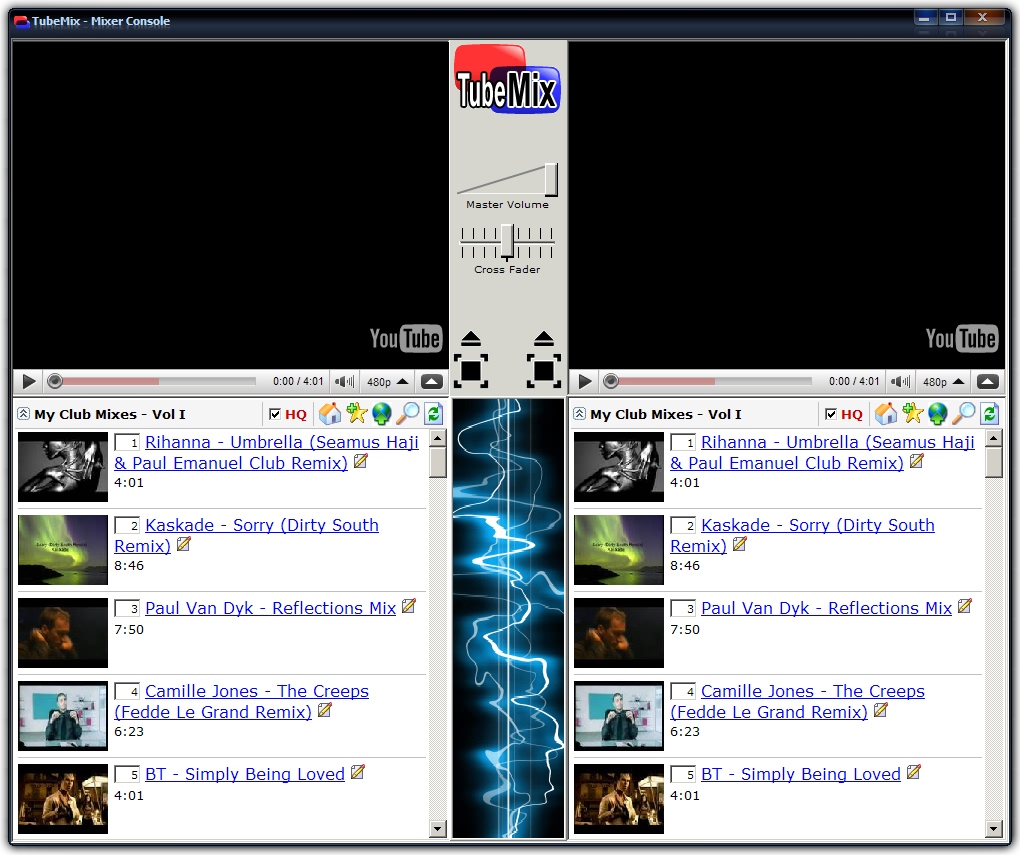Click the globe icon in left playlist toolbar

(x=382, y=413)
